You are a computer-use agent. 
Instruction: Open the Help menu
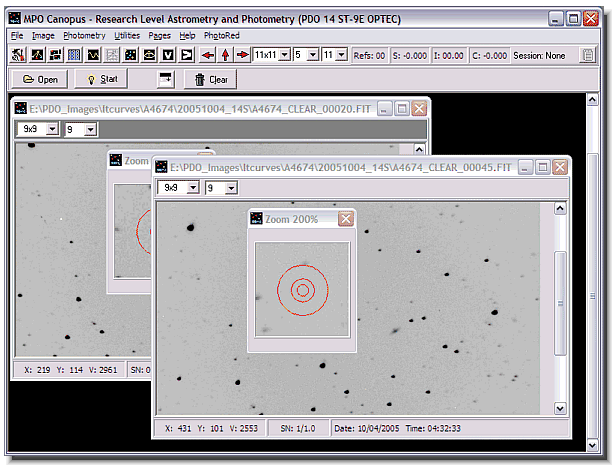pos(187,36)
